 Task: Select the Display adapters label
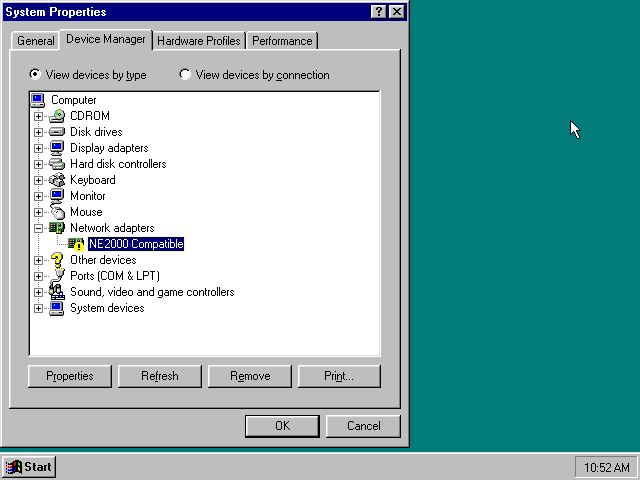point(109,148)
